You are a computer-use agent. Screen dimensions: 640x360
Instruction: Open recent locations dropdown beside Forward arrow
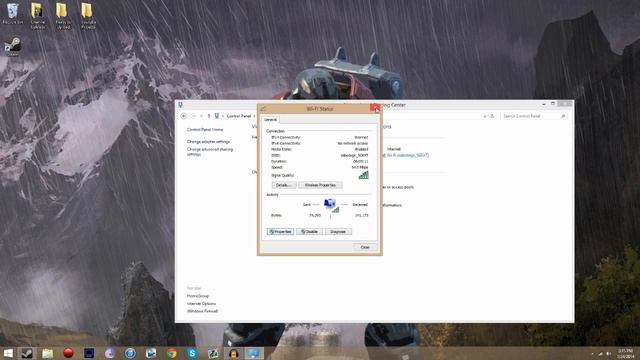[201, 116]
